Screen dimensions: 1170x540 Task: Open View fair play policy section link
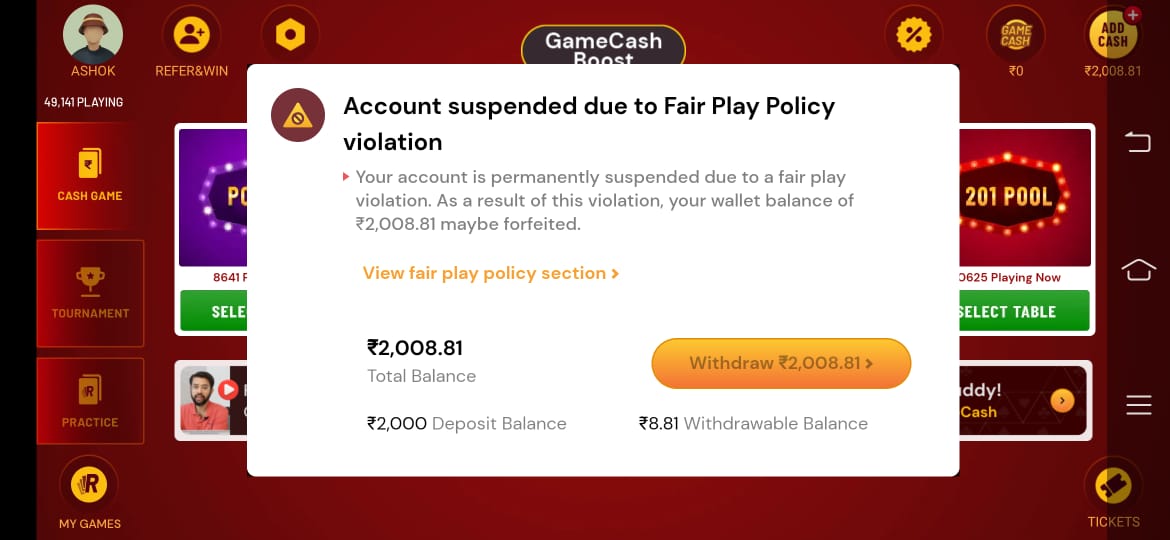490,273
